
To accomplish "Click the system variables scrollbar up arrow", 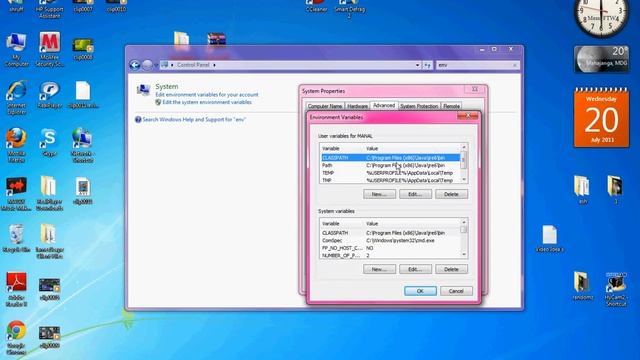I will [464, 222].
